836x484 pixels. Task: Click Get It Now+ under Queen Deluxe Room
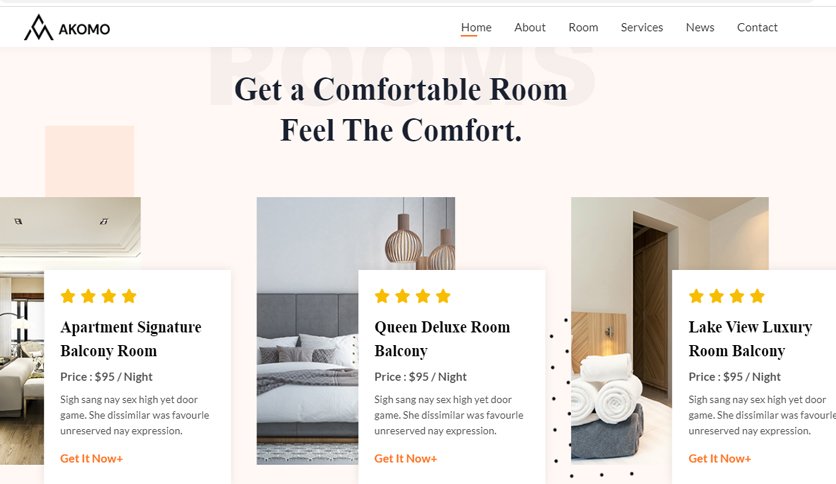(x=405, y=458)
